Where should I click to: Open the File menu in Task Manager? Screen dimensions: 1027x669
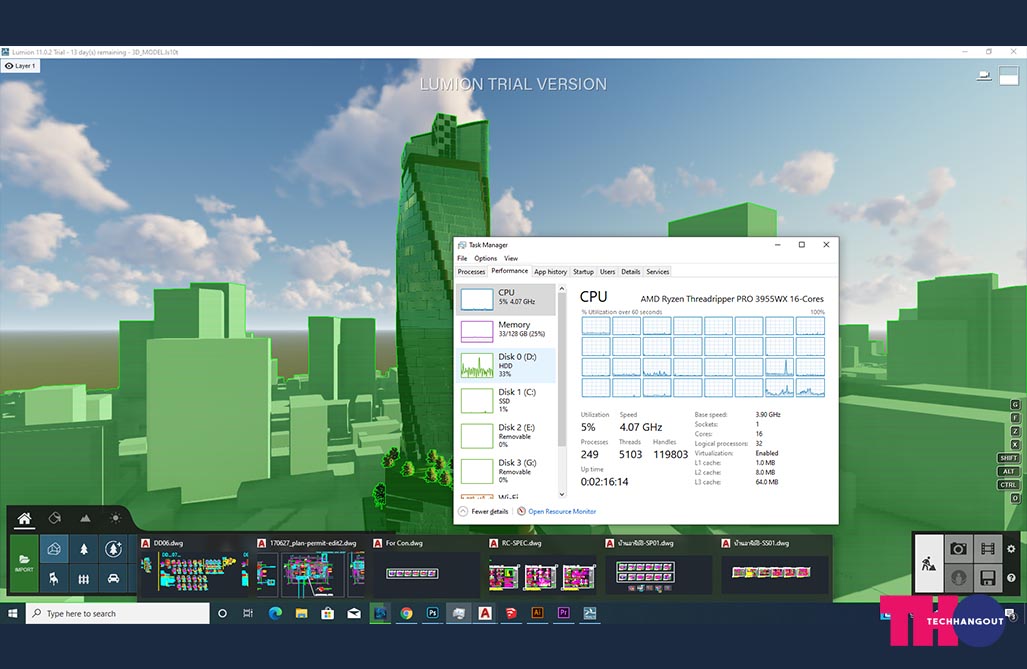462,258
